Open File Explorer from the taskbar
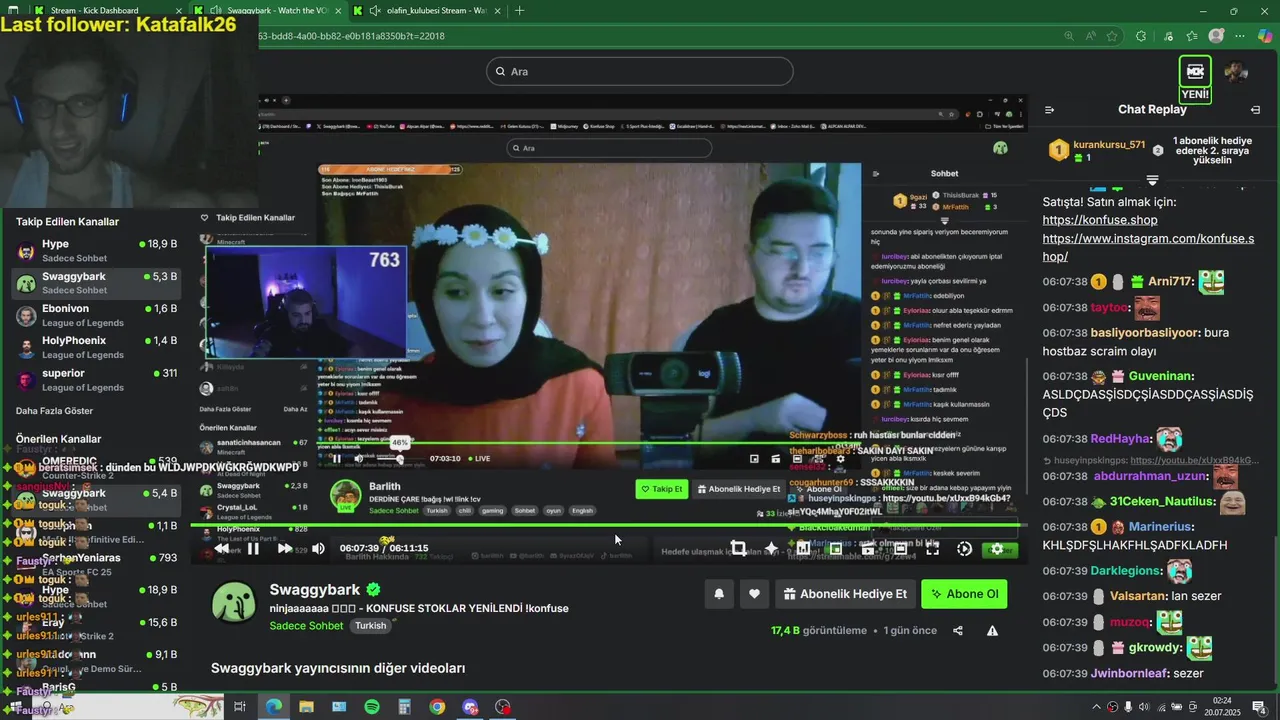 pos(306,707)
